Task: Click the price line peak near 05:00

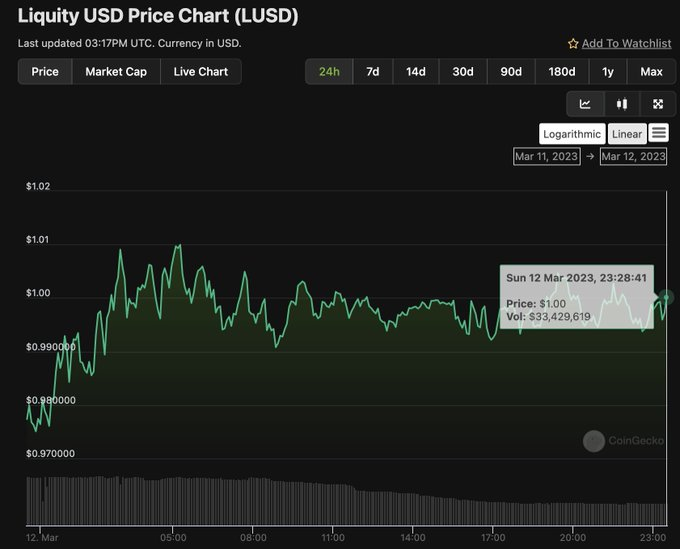Action: click(178, 245)
